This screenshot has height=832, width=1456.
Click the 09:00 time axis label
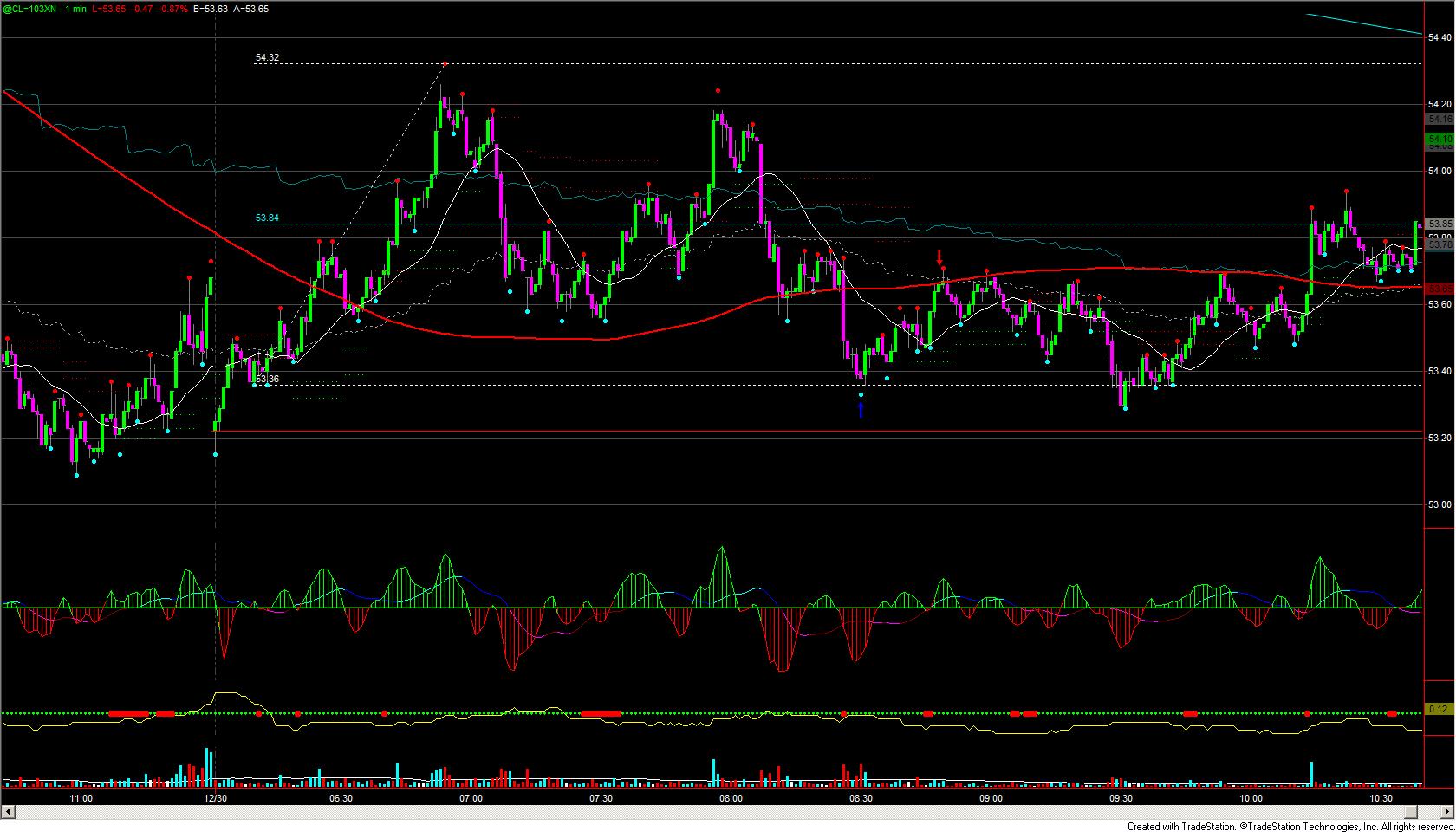[991, 798]
